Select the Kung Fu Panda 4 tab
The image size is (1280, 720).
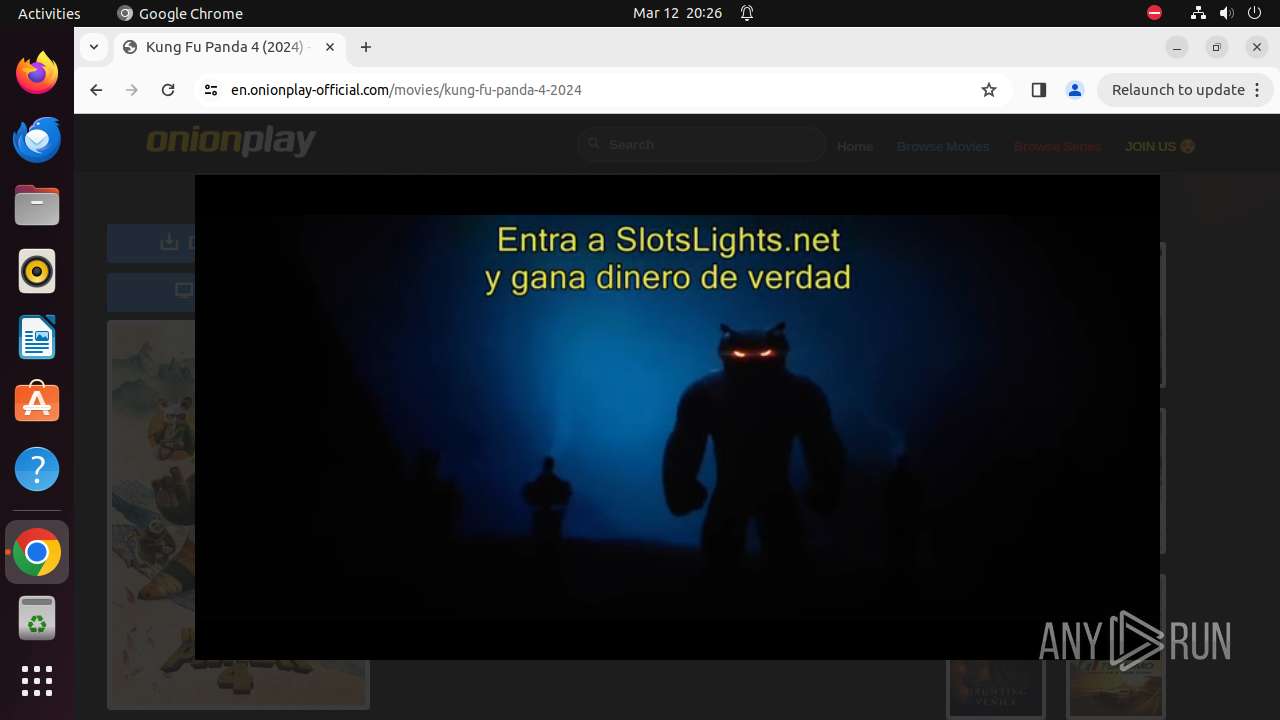coord(229,47)
